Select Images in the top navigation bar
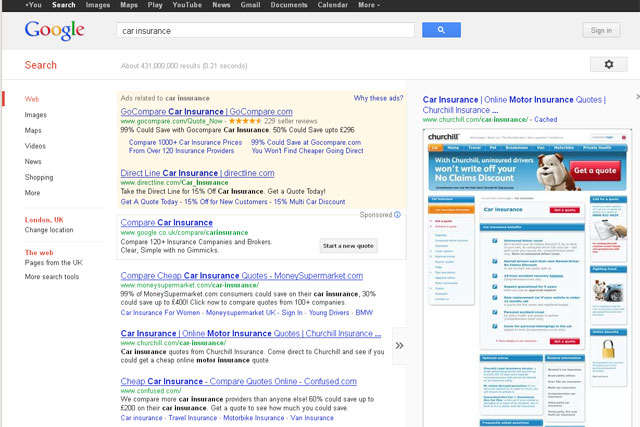Viewport: 640px width, 427px height. (98, 5)
